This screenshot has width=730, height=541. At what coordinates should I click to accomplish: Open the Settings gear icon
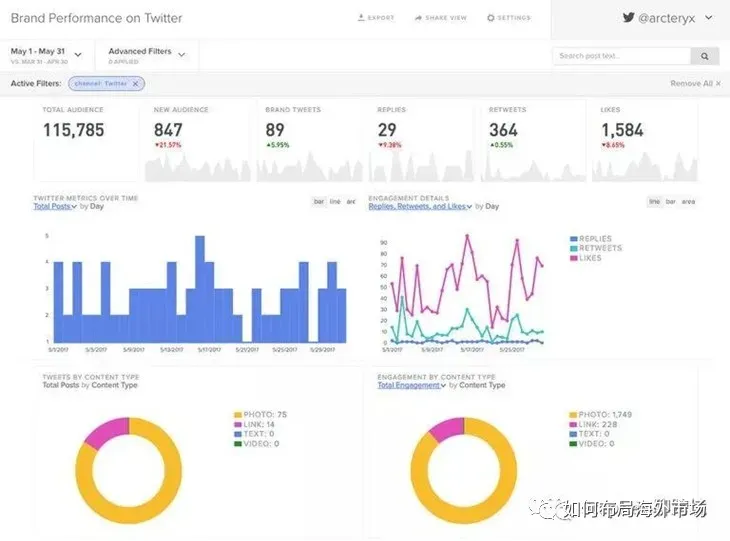(x=491, y=18)
